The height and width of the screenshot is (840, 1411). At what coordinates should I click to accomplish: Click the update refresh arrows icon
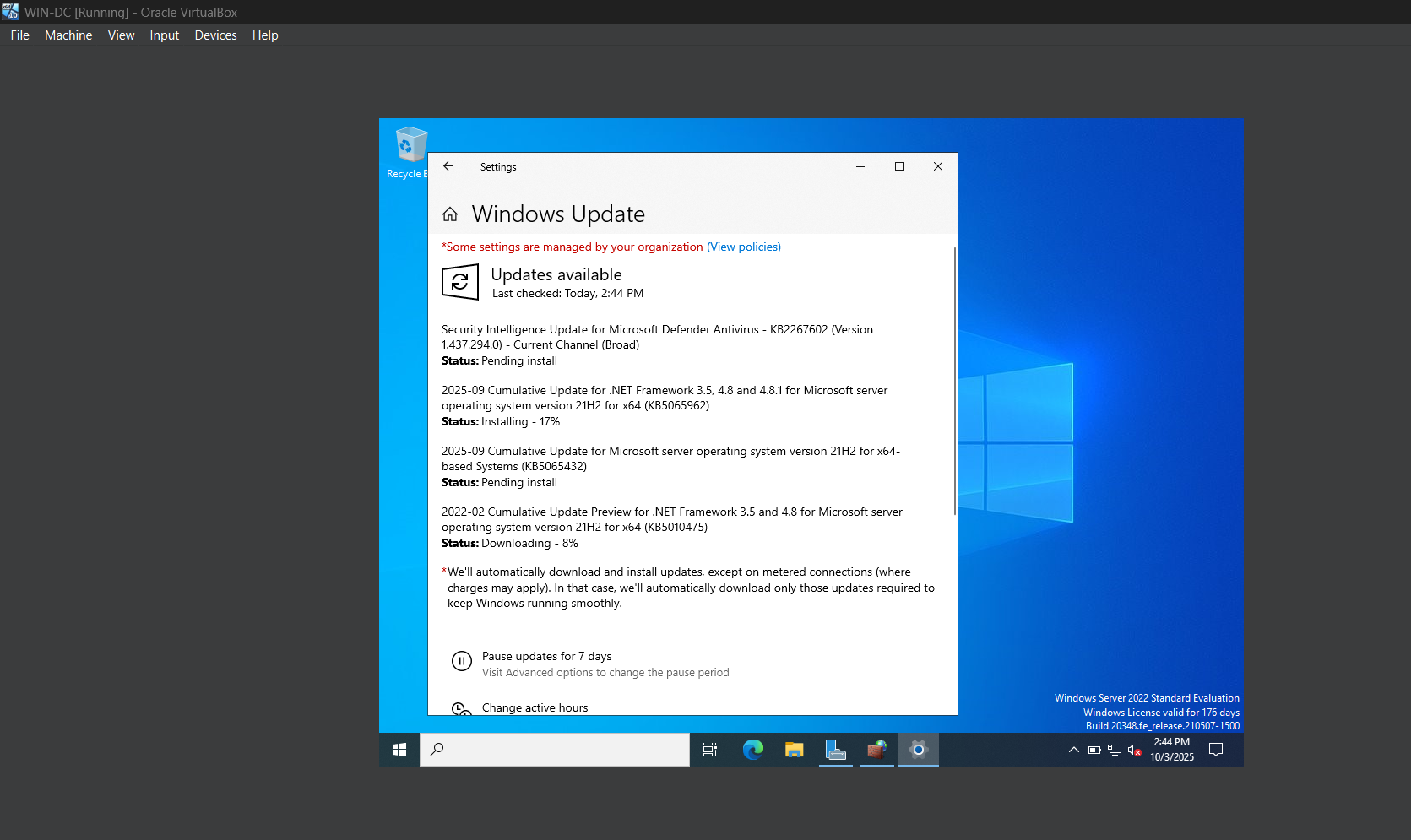460,282
